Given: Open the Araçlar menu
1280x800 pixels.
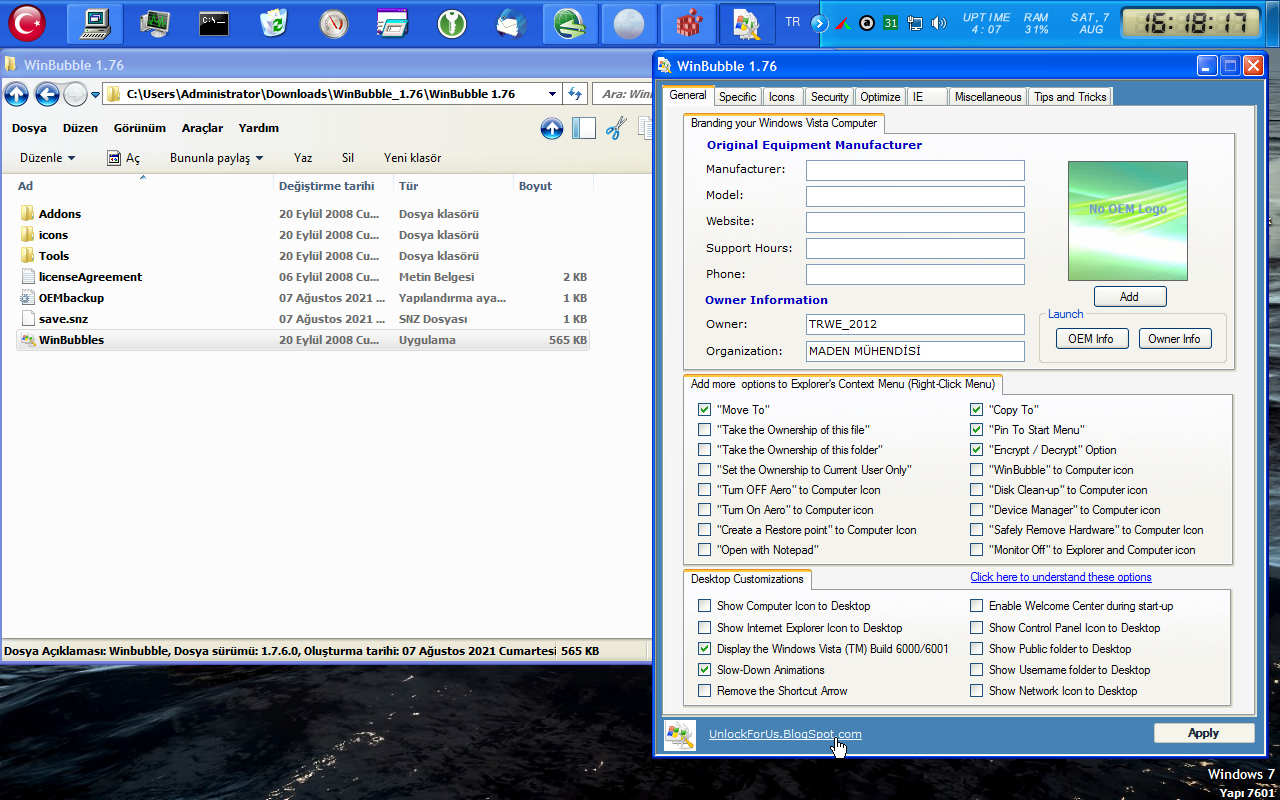Looking at the screenshot, I should 202,128.
